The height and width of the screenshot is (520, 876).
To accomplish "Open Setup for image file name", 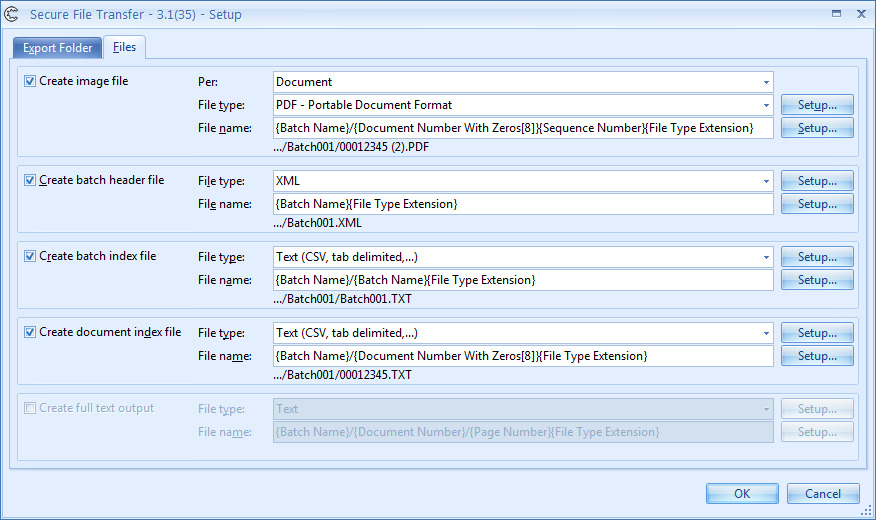I will 817,128.
